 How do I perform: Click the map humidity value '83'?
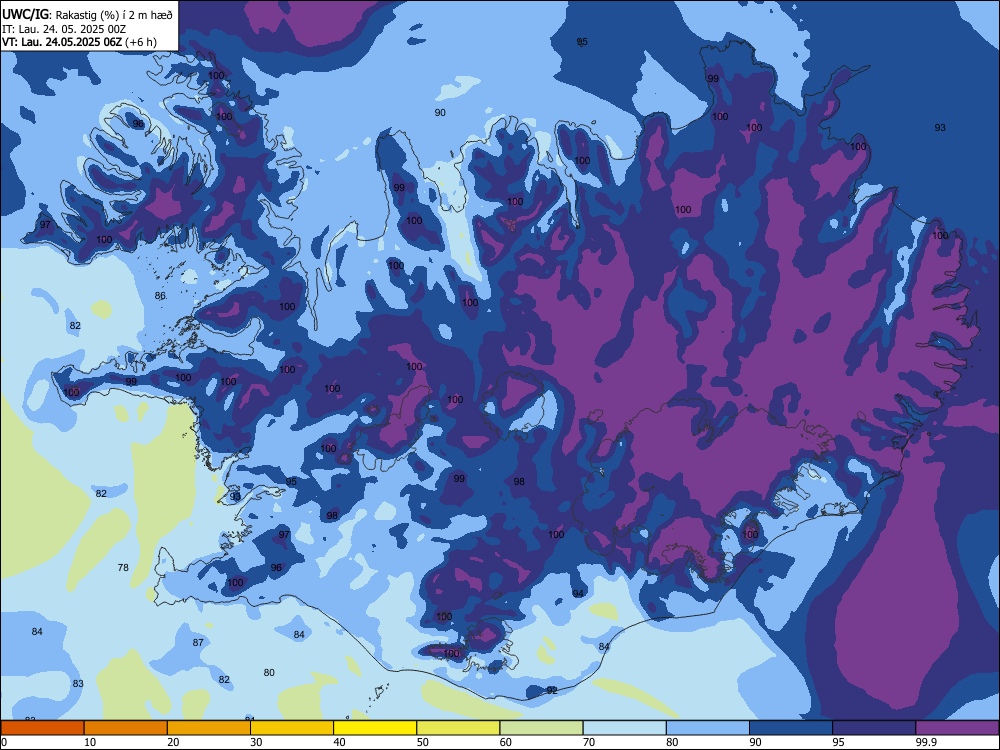[x=78, y=684]
